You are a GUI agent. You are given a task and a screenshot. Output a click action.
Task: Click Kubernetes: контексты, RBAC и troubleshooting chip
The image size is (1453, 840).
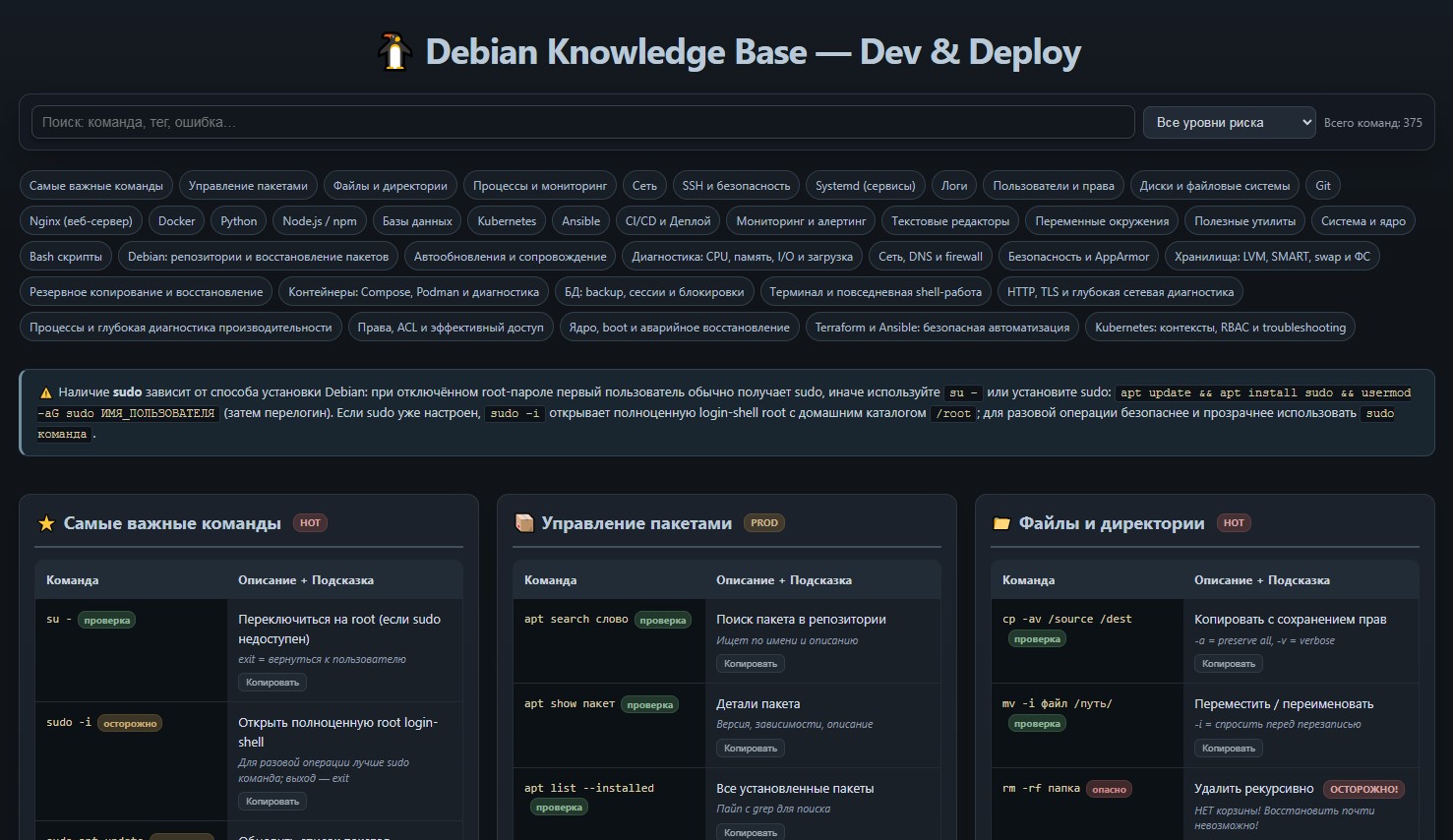[x=1220, y=328]
